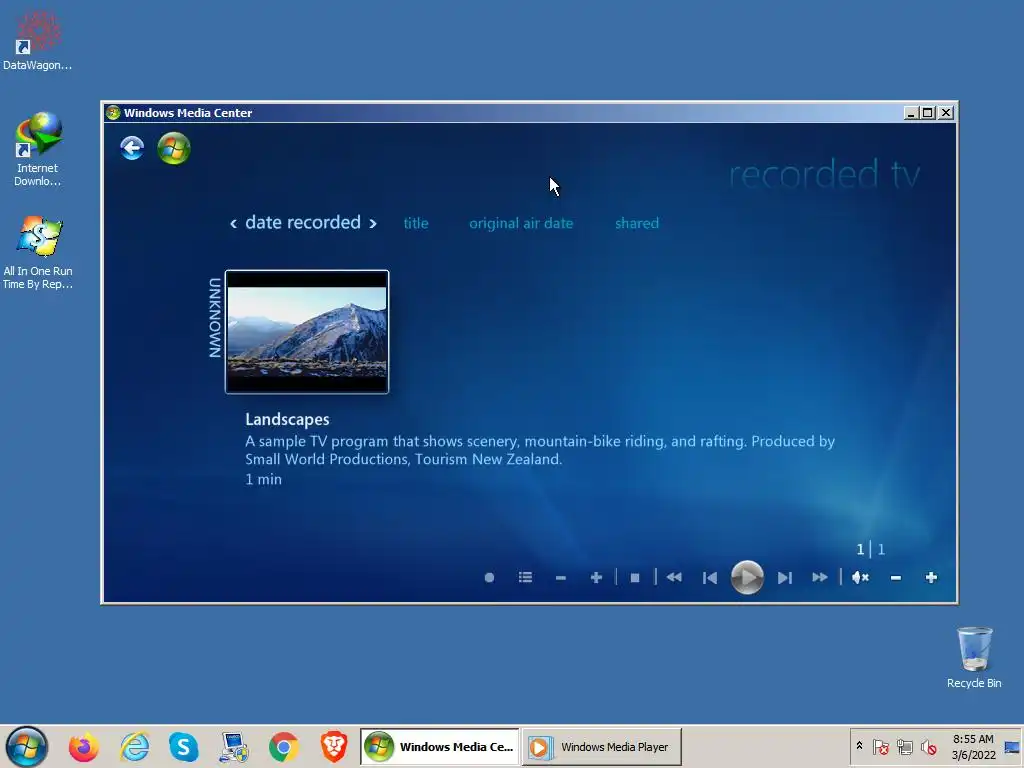Image resolution: width=1024 pixels, height=768 pixels.
Task: Open the Media Center green start button
Action: pyautogui.click(x=174, y=148)
